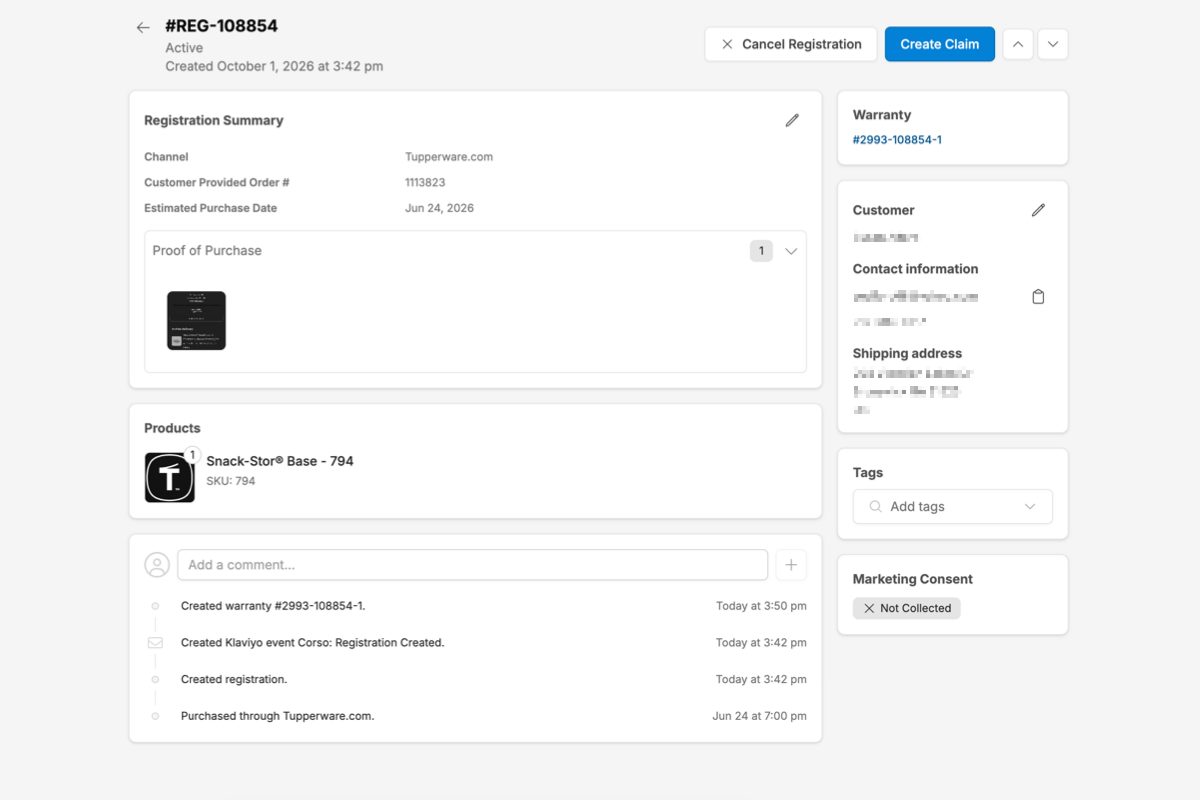
Task: Open the proof of purchase thumbnail
Action: coord(196,320)
